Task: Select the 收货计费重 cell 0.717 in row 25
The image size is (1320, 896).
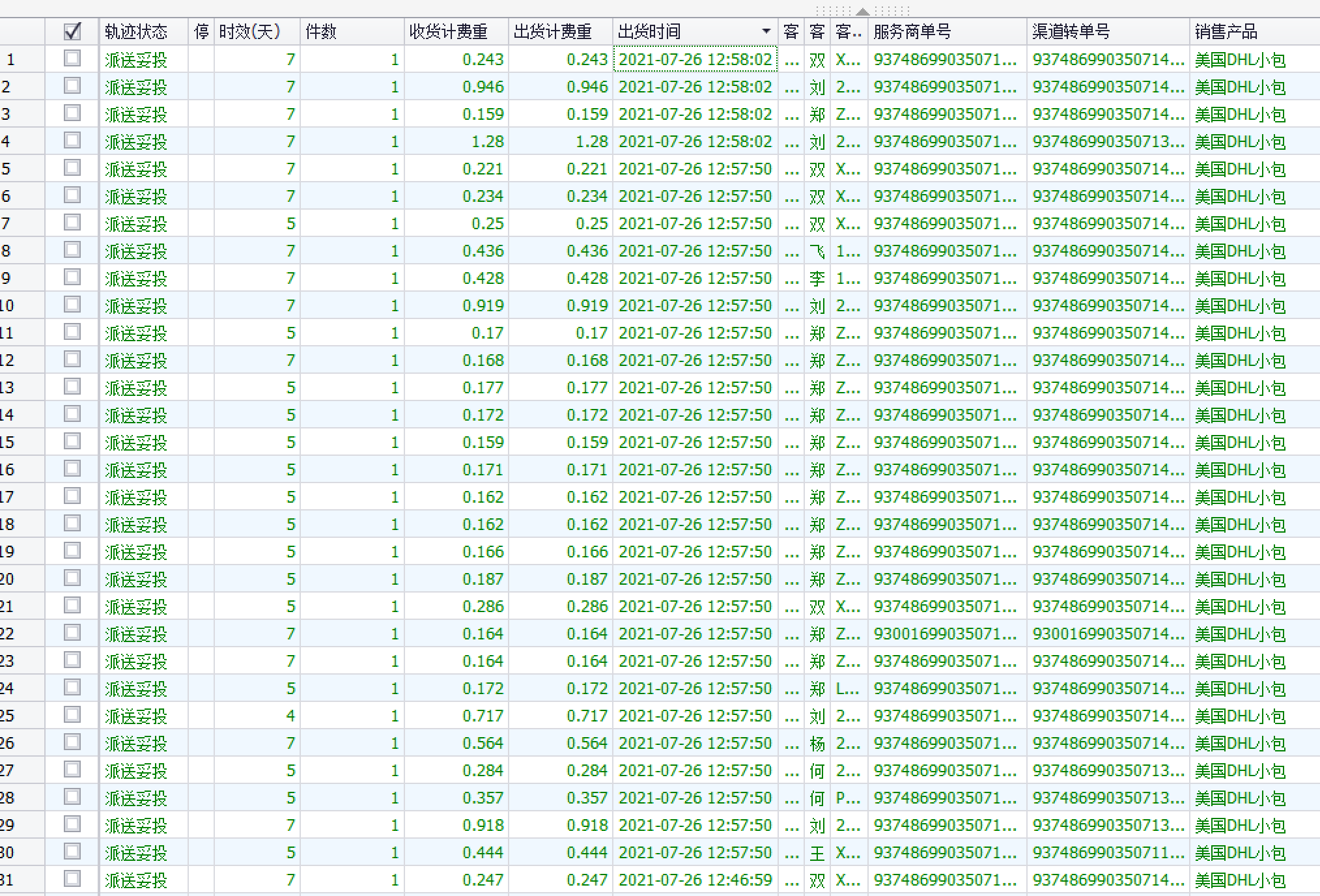Action: [x=456, y=716]
